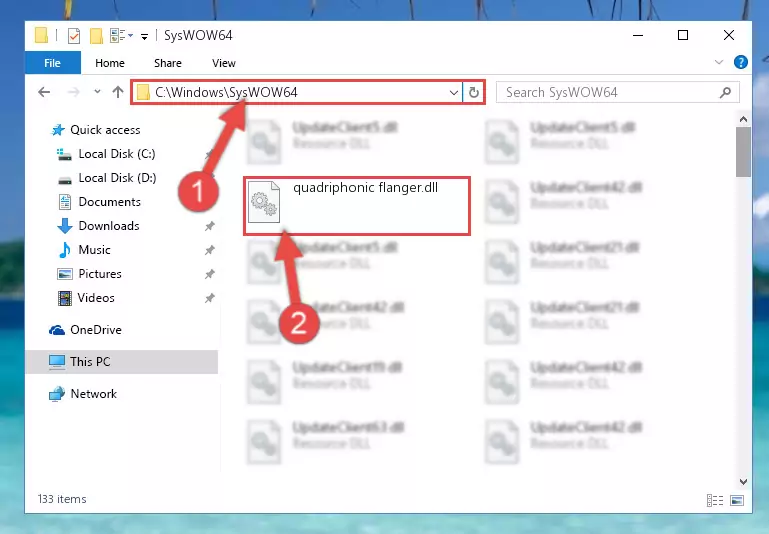The width and height of the screenshot is (769, 534).
Task: Expand the ribbon with the chevron
Action: coord(718,62)
